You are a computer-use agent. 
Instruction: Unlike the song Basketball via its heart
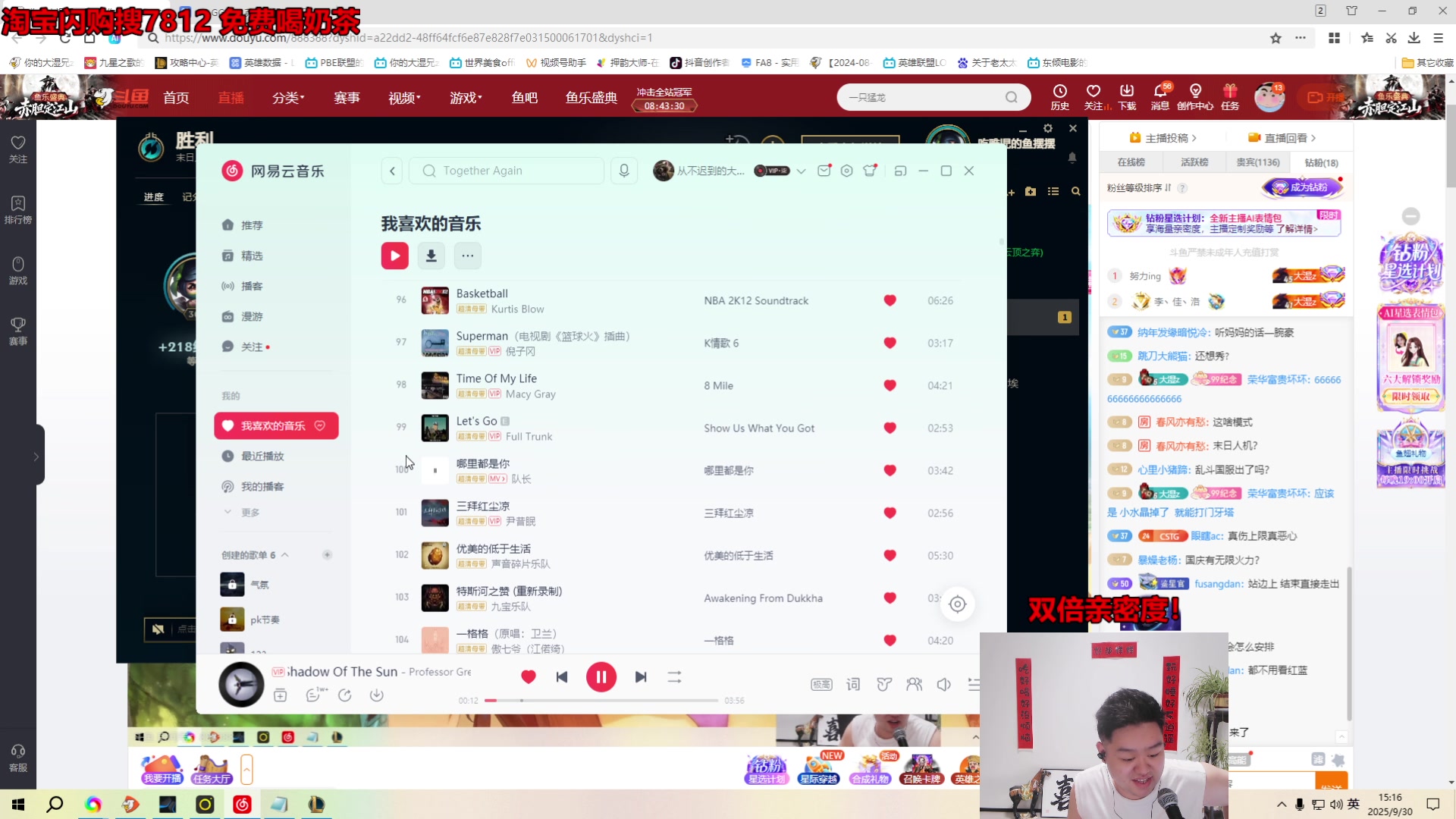pos(890,300)
